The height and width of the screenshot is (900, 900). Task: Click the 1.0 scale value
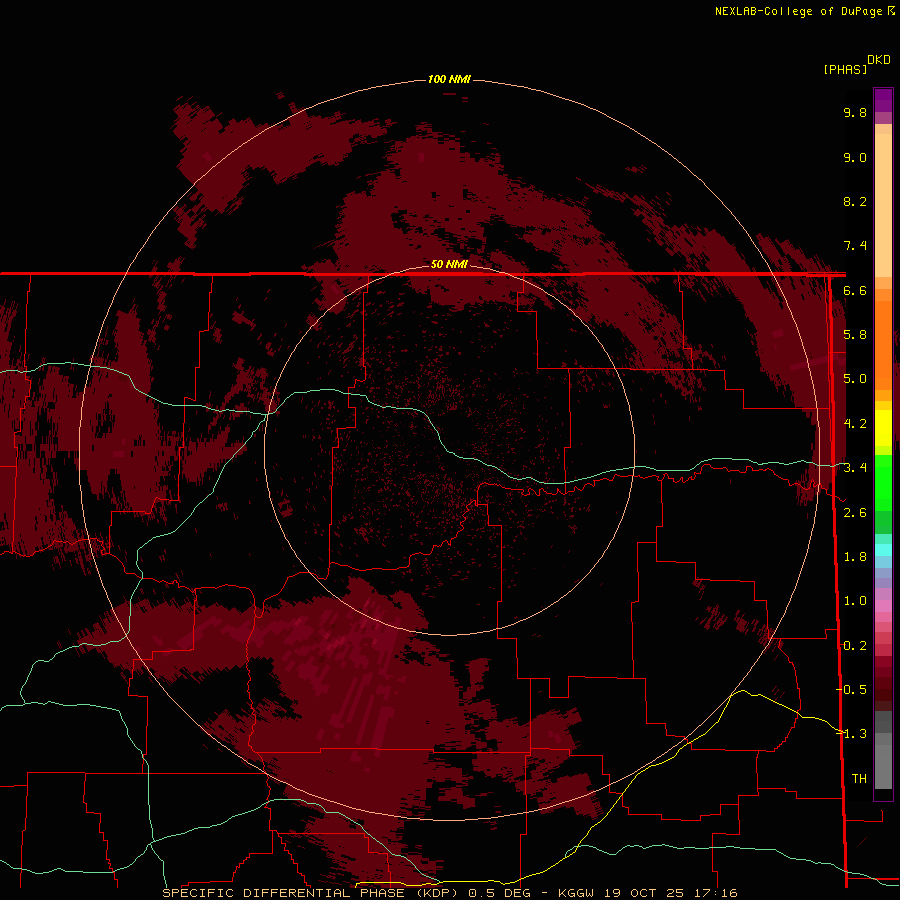click(x=855, y=601)
